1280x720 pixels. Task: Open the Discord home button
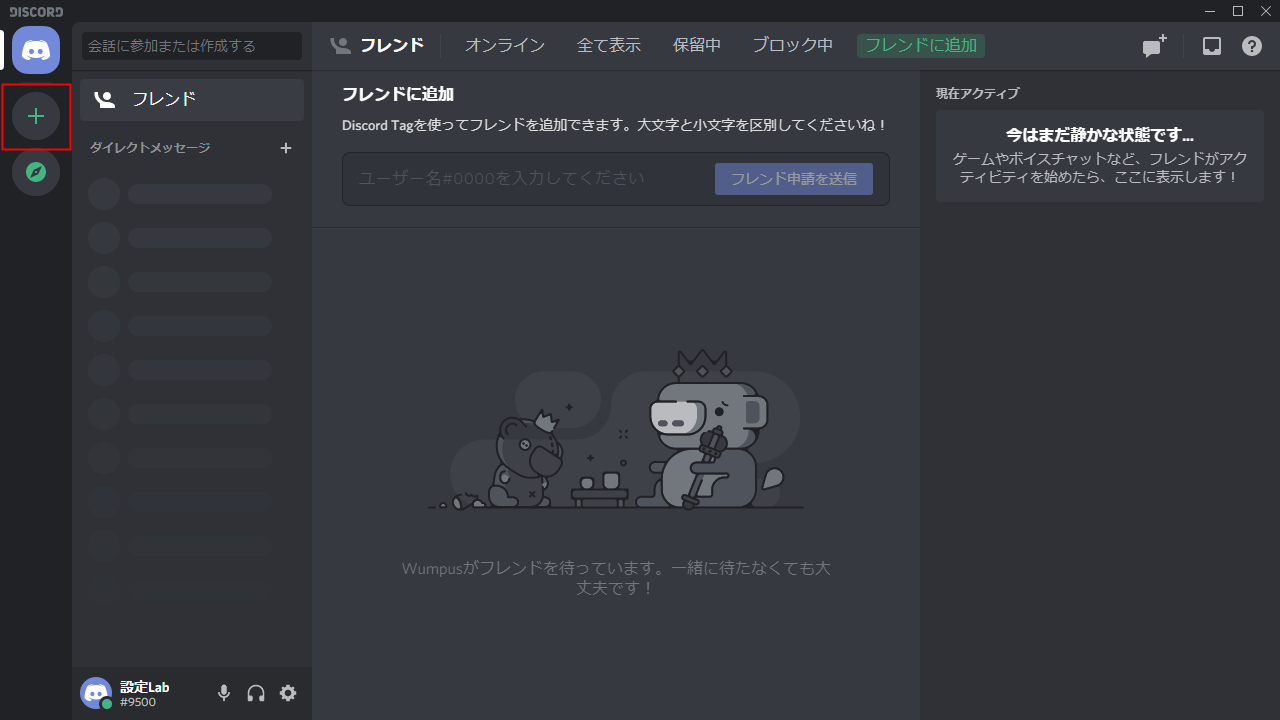[36, 49]
